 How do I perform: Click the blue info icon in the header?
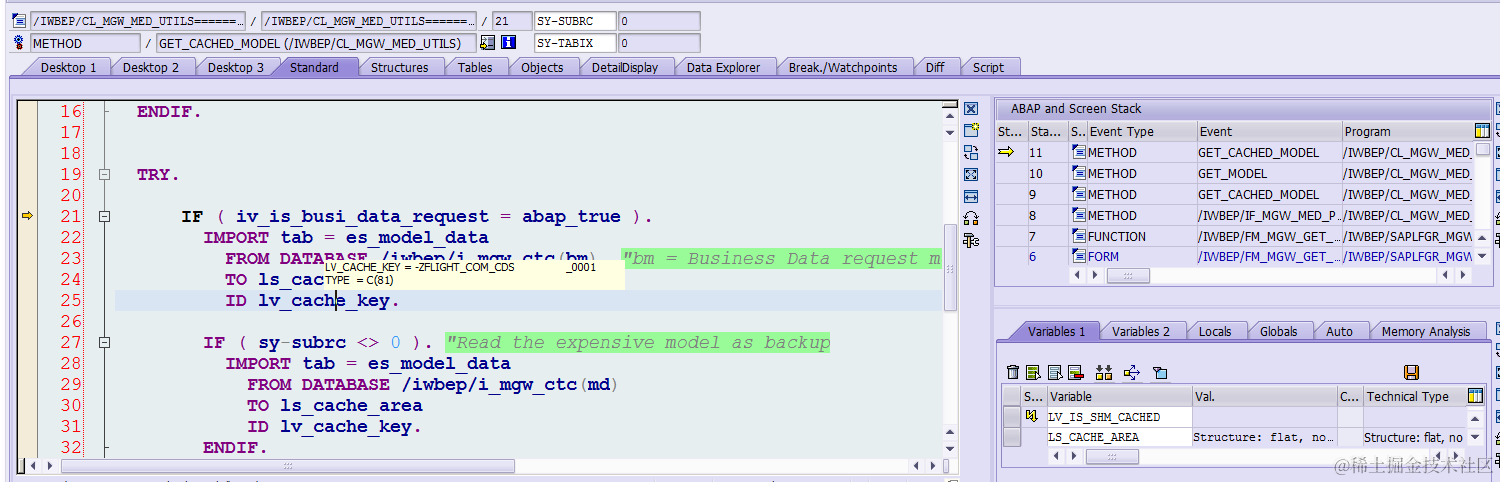(x=508, y=43)
